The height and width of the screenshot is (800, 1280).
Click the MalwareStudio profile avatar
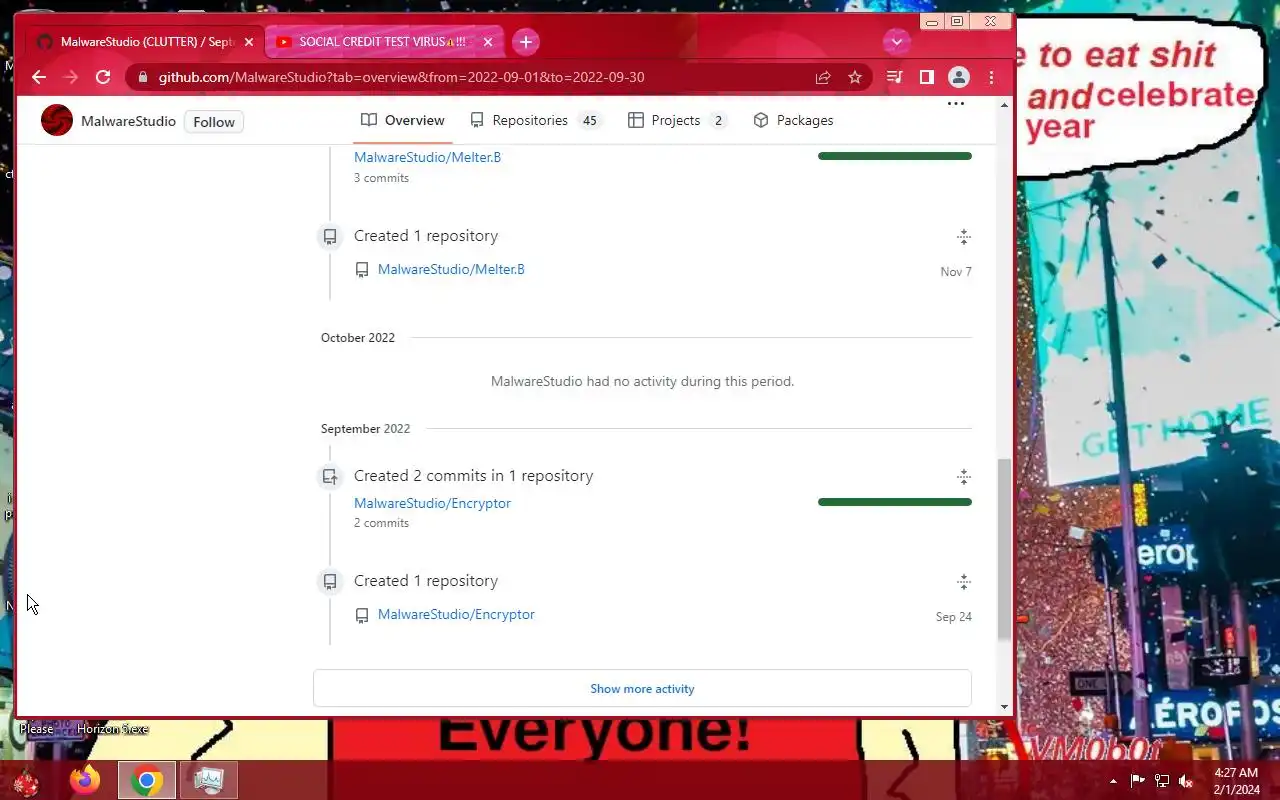click(57, 121)
